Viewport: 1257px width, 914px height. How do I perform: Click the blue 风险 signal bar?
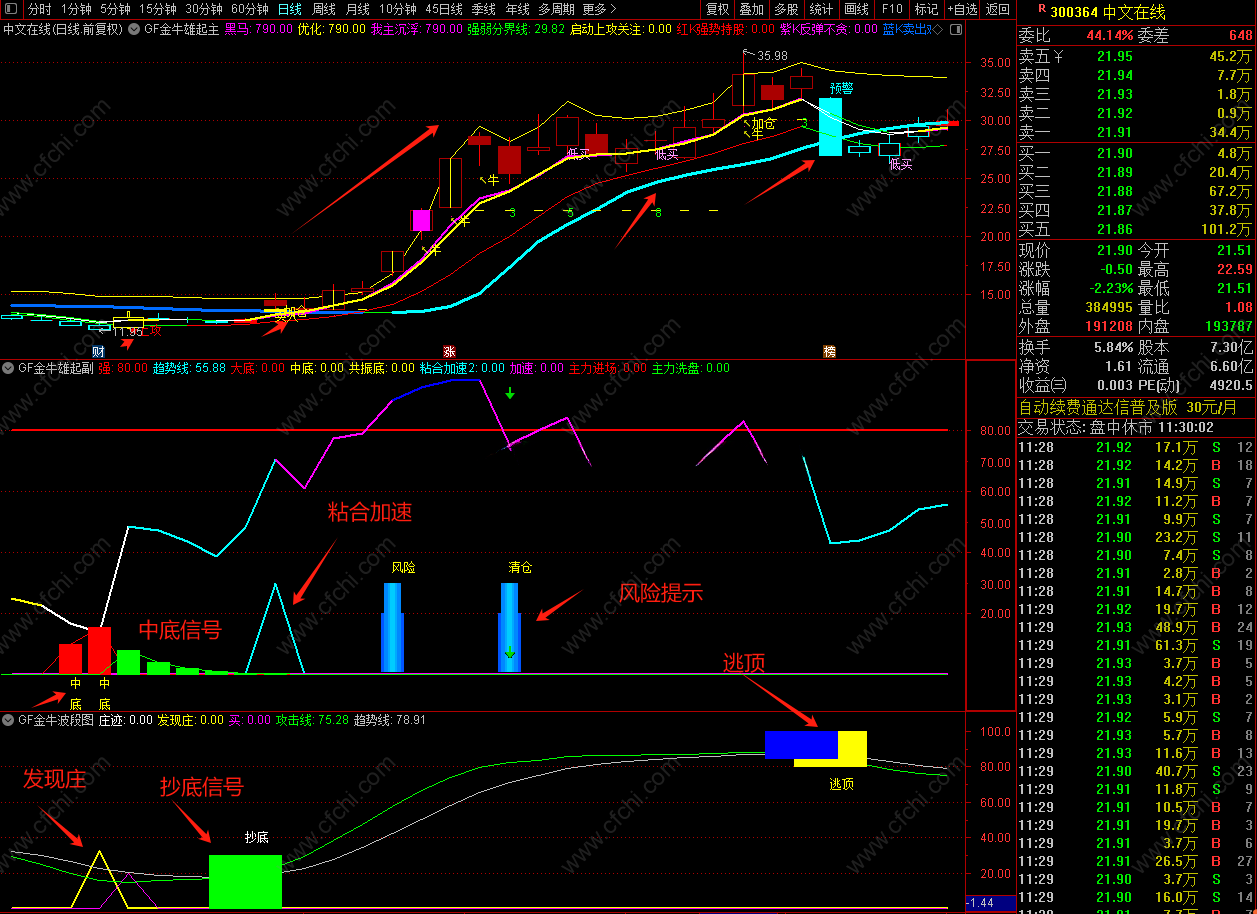coord(392,627)
